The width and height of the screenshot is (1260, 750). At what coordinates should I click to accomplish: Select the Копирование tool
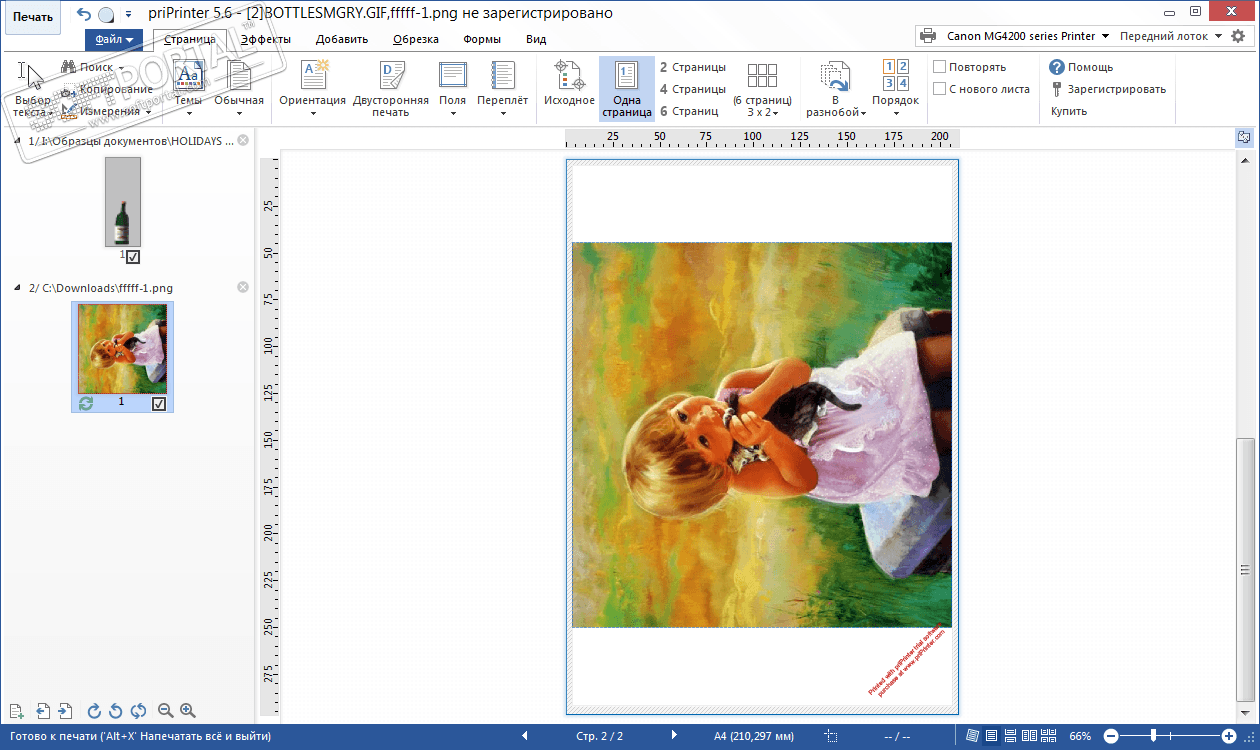[x=106, y=89]
